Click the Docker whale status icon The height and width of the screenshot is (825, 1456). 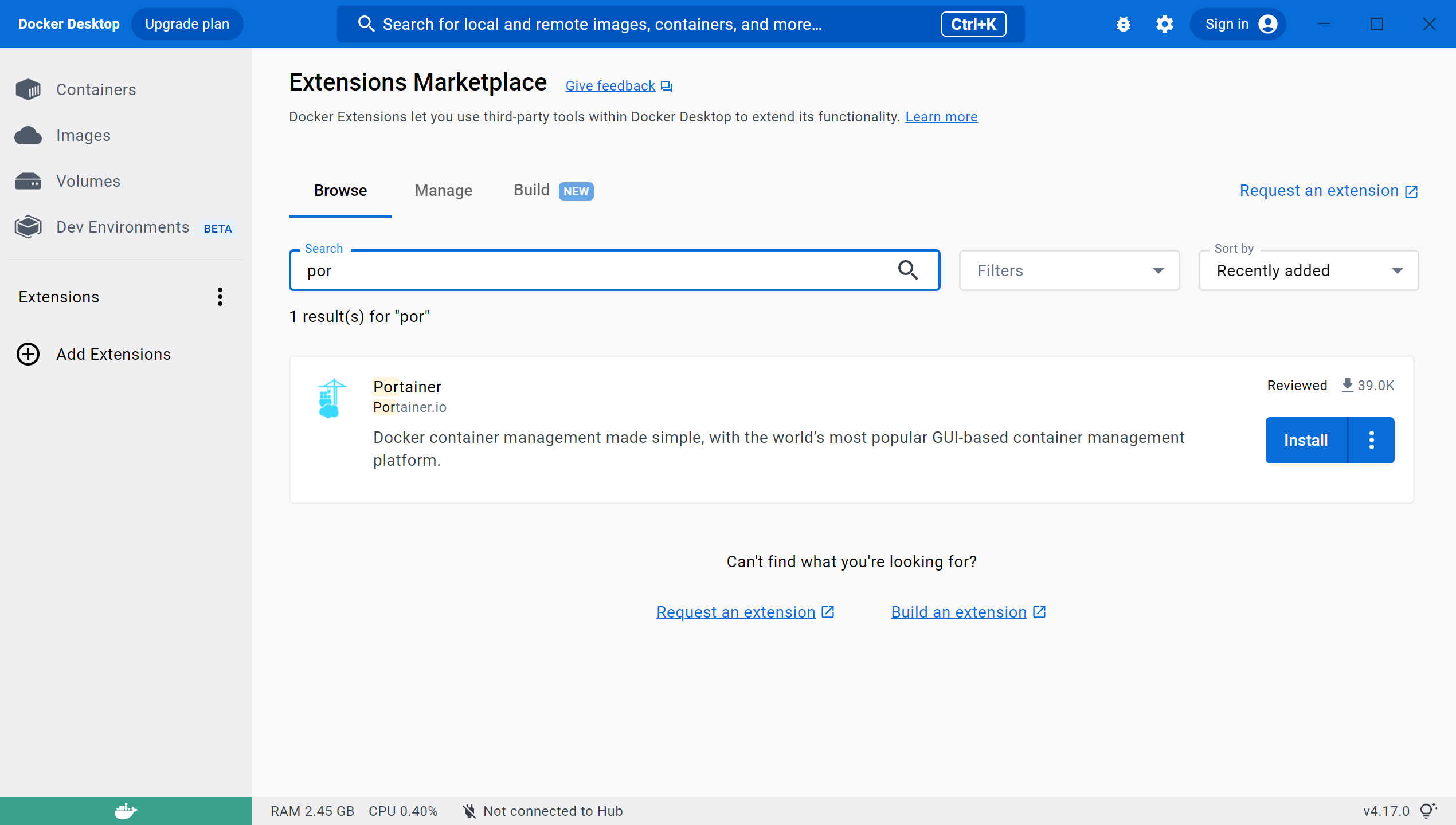click(x=126, y=811)
